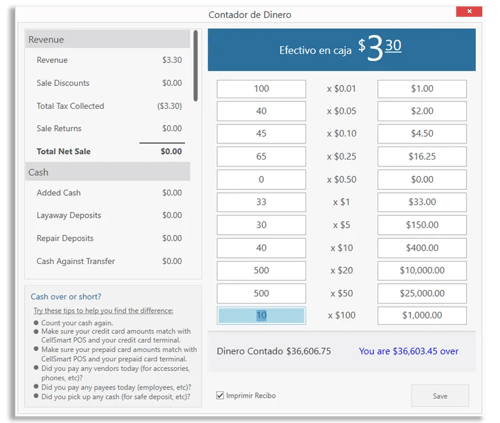
Task: Select the $0.10 coin quantity field
Action: (x=261, y=134)
